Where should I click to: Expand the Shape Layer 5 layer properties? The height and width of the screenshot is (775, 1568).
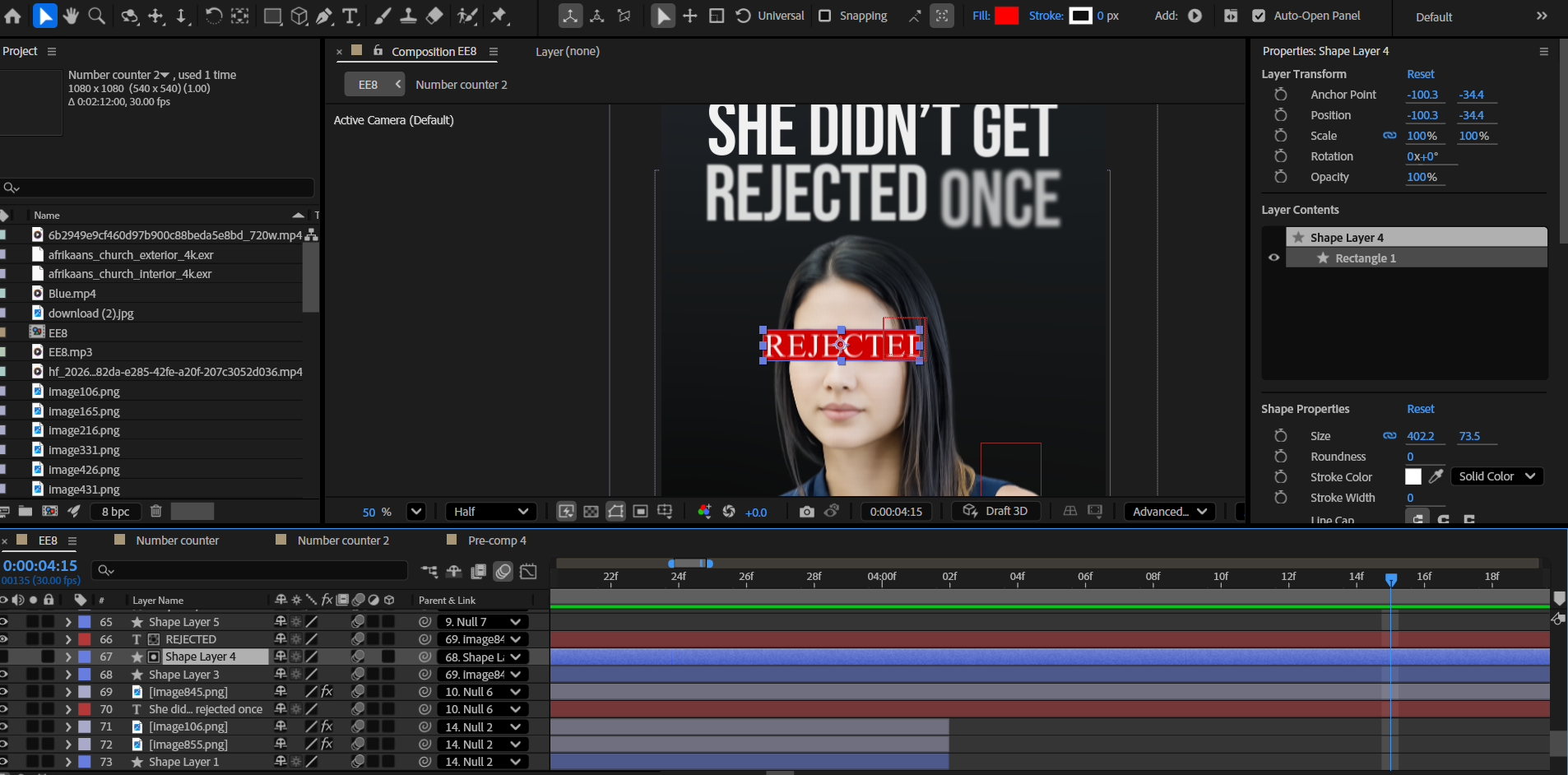click(68, 622)
